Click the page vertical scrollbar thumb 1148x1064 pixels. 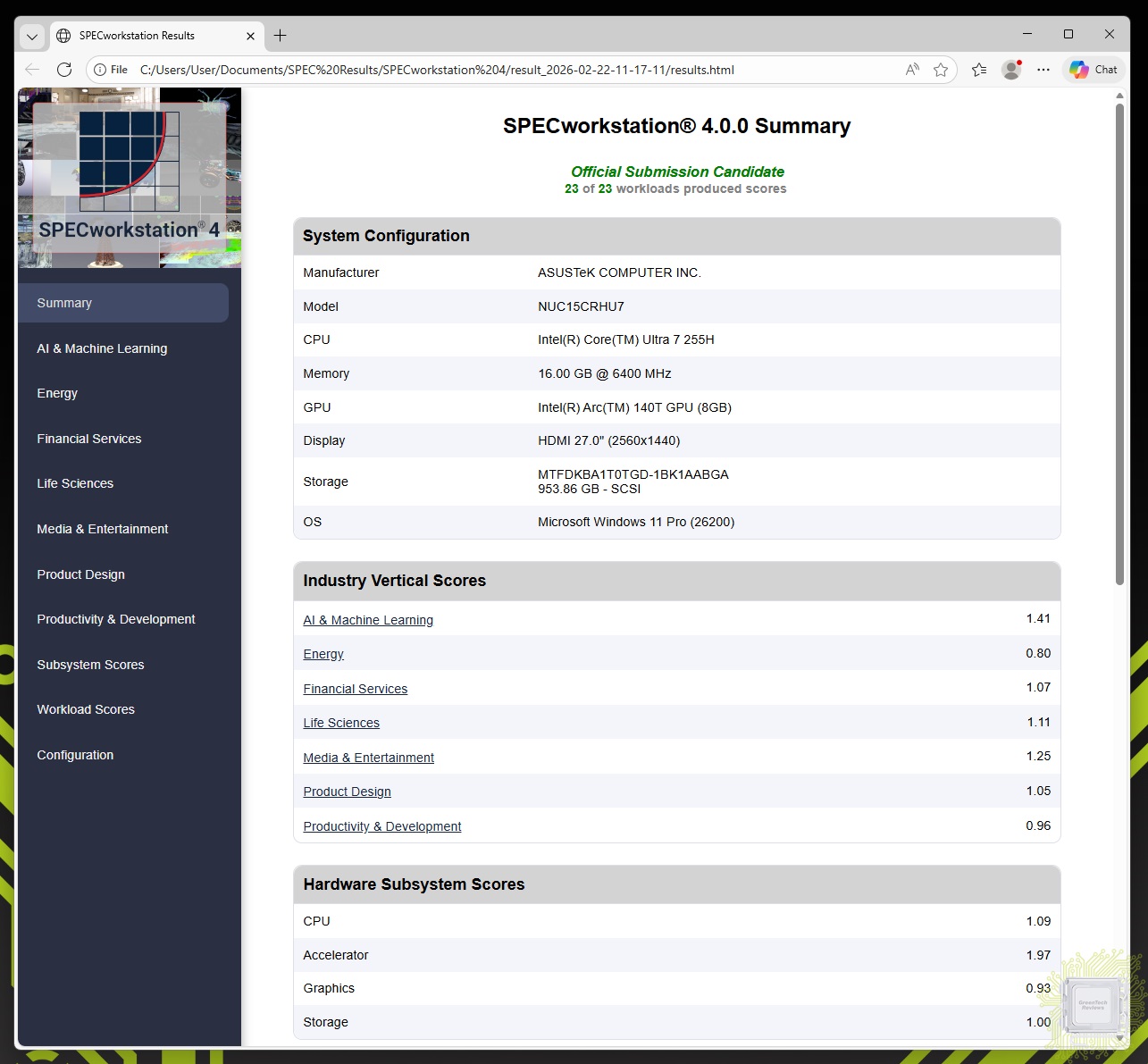[1119, 344]
